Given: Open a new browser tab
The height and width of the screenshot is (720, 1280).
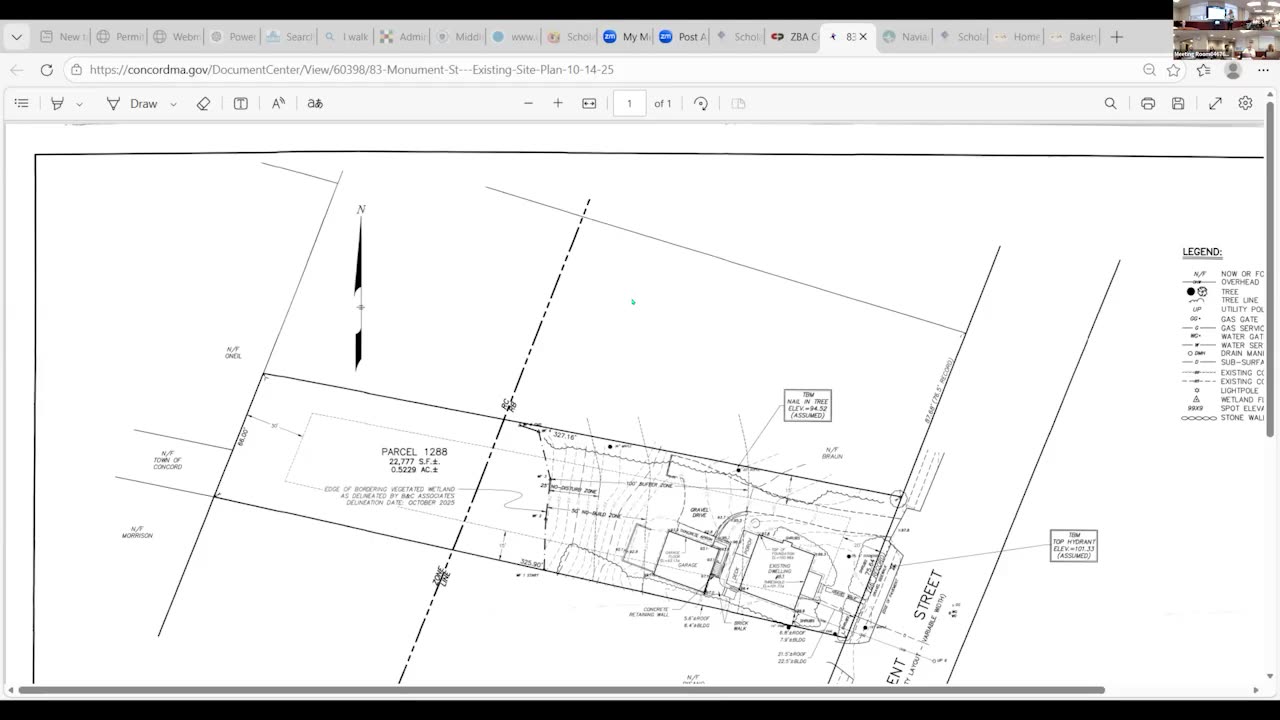Looking at the screenshot, I should pyautogui.click(x=1117, y=37).
